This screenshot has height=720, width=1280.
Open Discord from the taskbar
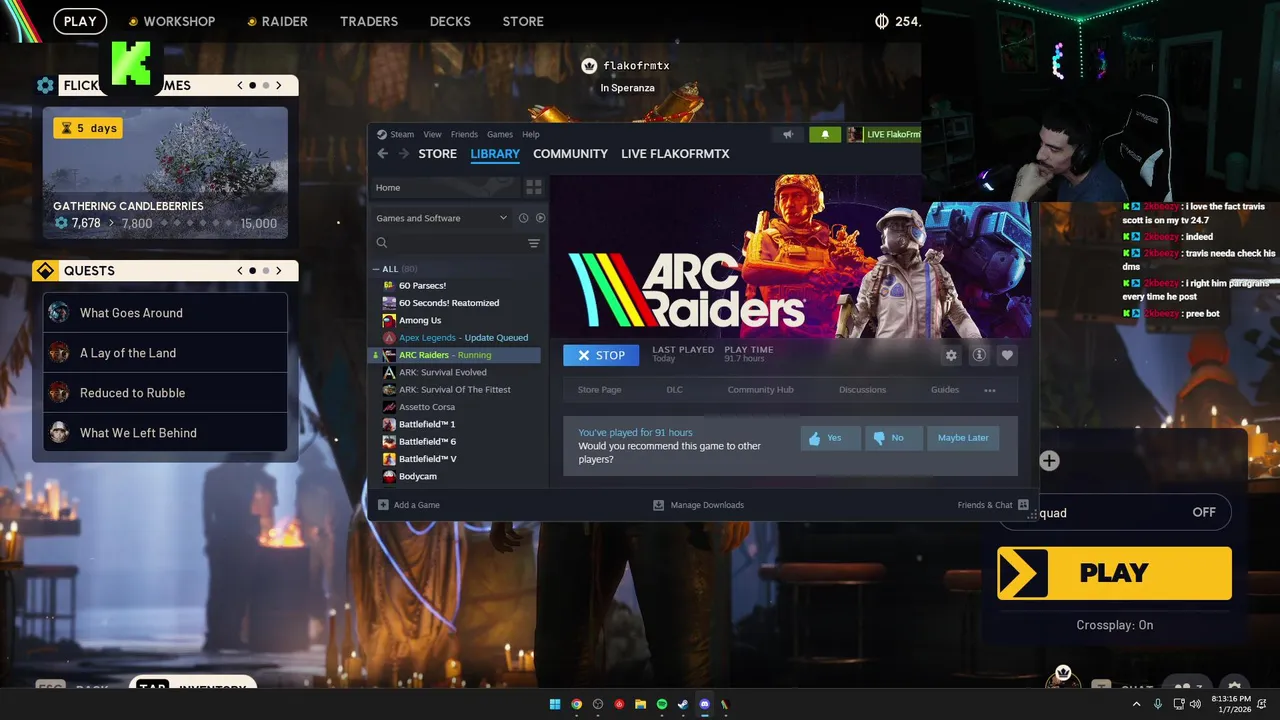click(705, 704)
